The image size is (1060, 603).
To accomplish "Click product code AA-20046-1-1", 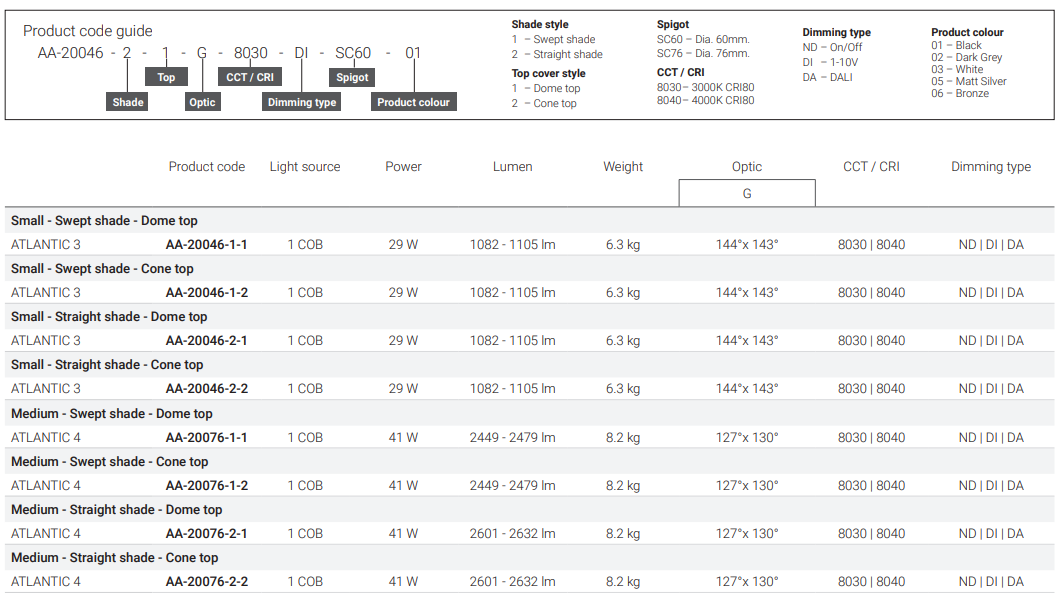I will click(x=206, y=245).
